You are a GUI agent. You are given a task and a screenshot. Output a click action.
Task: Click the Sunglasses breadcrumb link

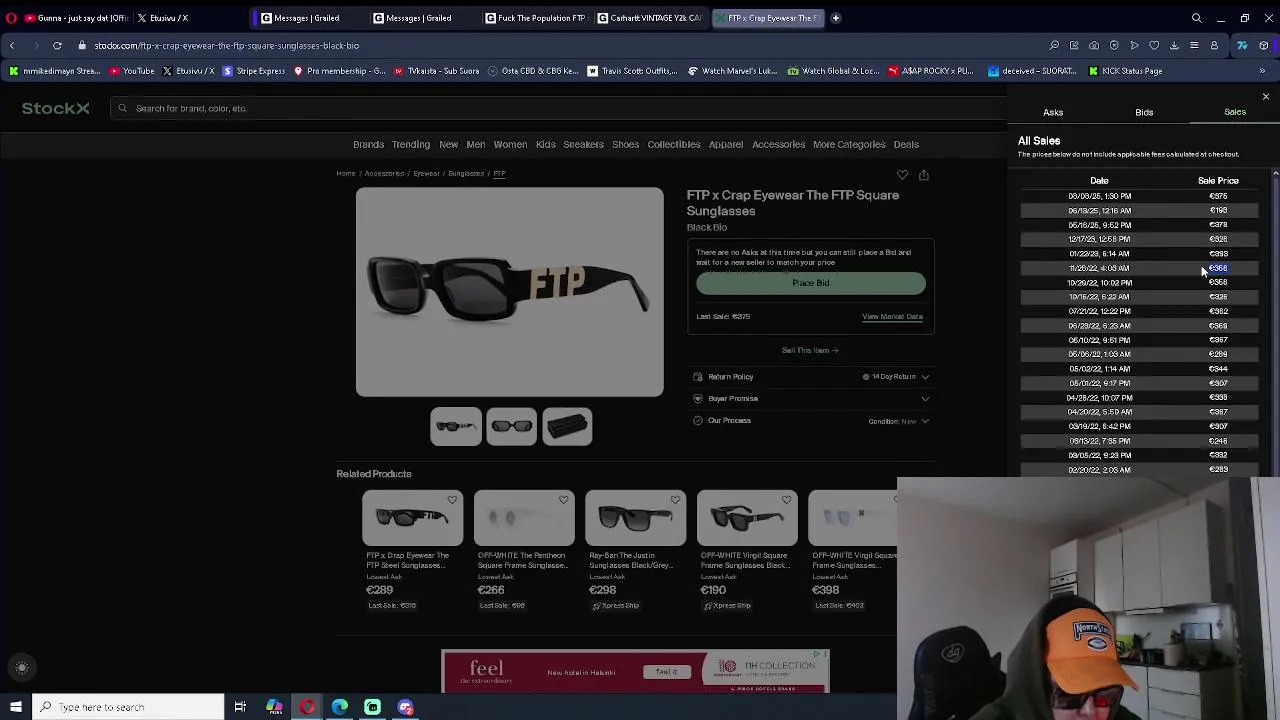click(x=466, y=174)
